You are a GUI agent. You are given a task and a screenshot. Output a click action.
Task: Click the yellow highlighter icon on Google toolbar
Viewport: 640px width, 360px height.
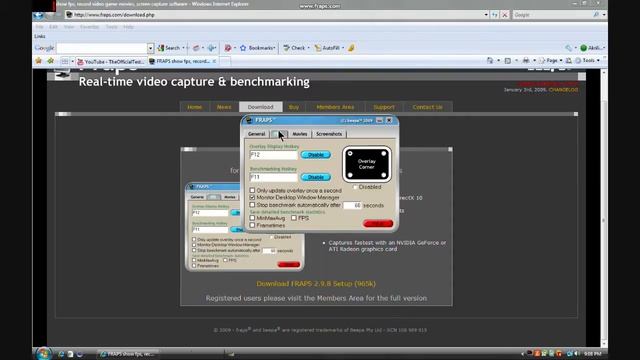[x=351, y=48]
